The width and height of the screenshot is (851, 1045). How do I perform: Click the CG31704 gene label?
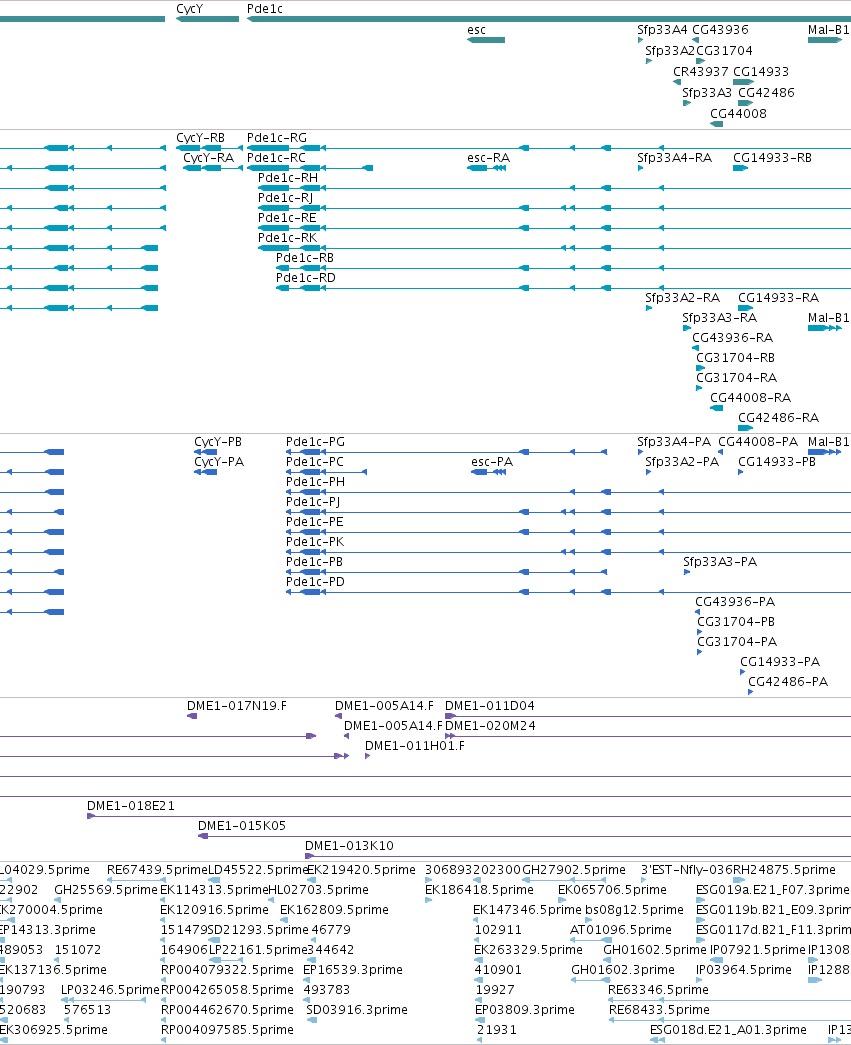(x=724, y=50)
